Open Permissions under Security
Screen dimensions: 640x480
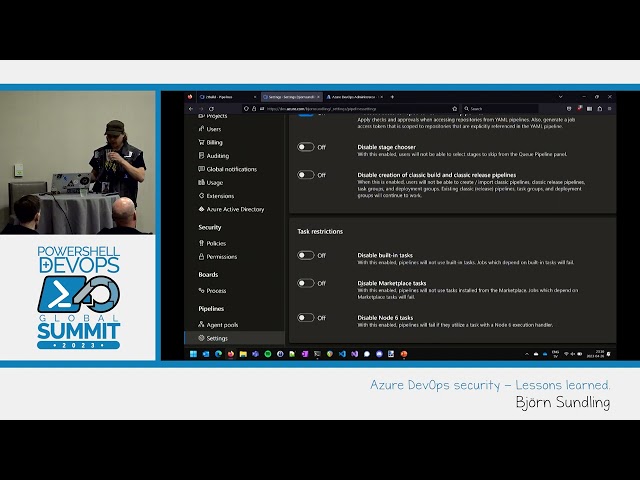222,257
